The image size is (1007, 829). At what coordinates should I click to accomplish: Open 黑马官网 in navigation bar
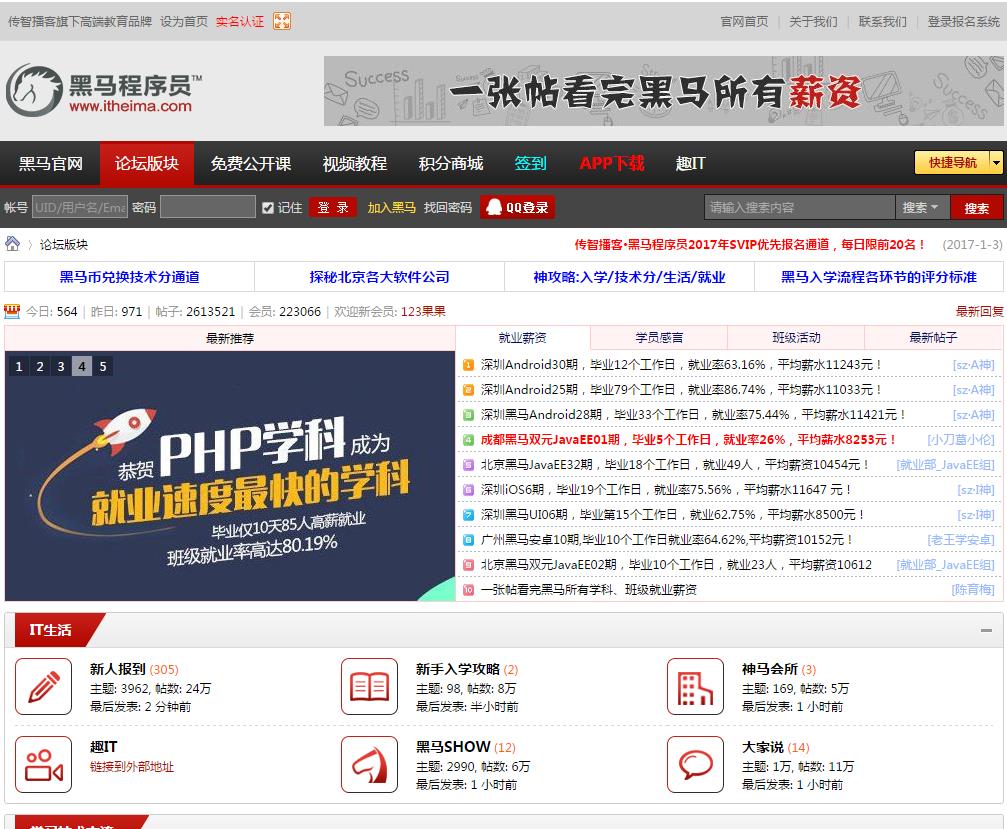pos(50,164)
